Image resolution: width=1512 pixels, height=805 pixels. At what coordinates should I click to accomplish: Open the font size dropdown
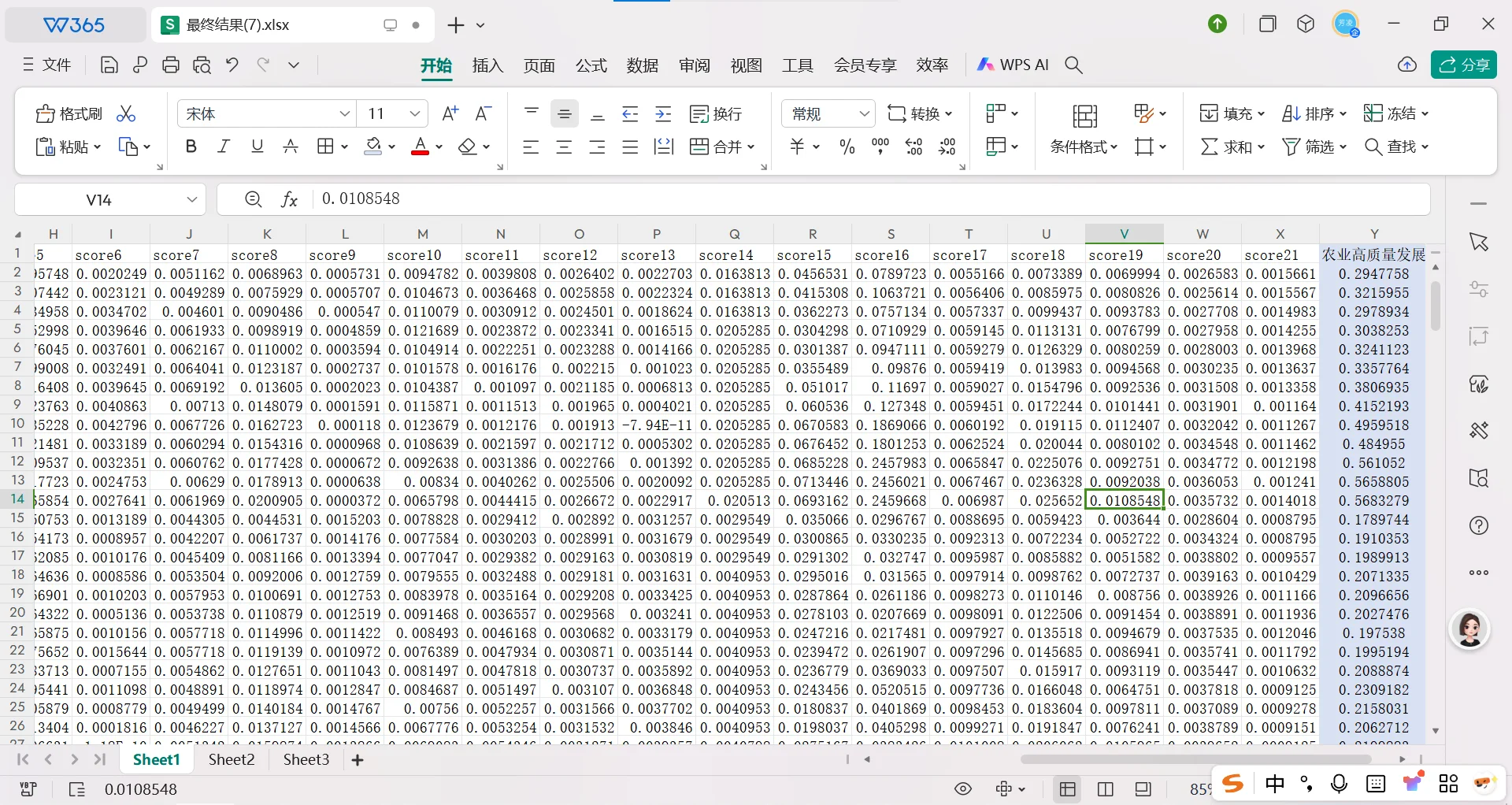click(414, 114)
